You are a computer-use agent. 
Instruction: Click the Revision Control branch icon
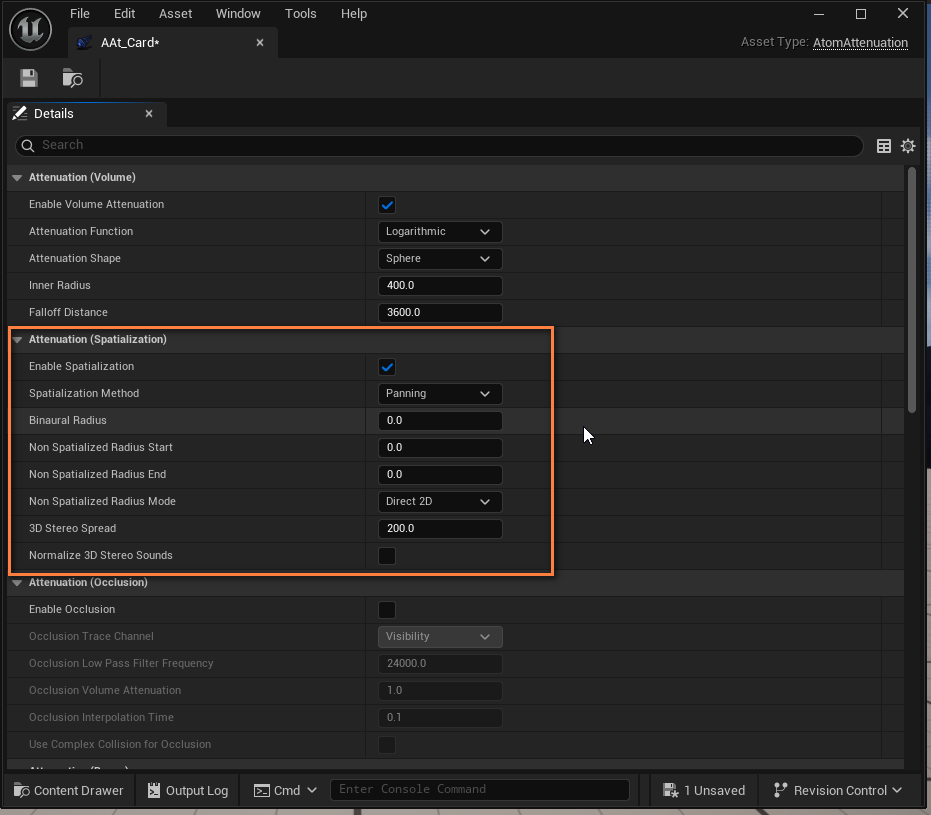780,790
